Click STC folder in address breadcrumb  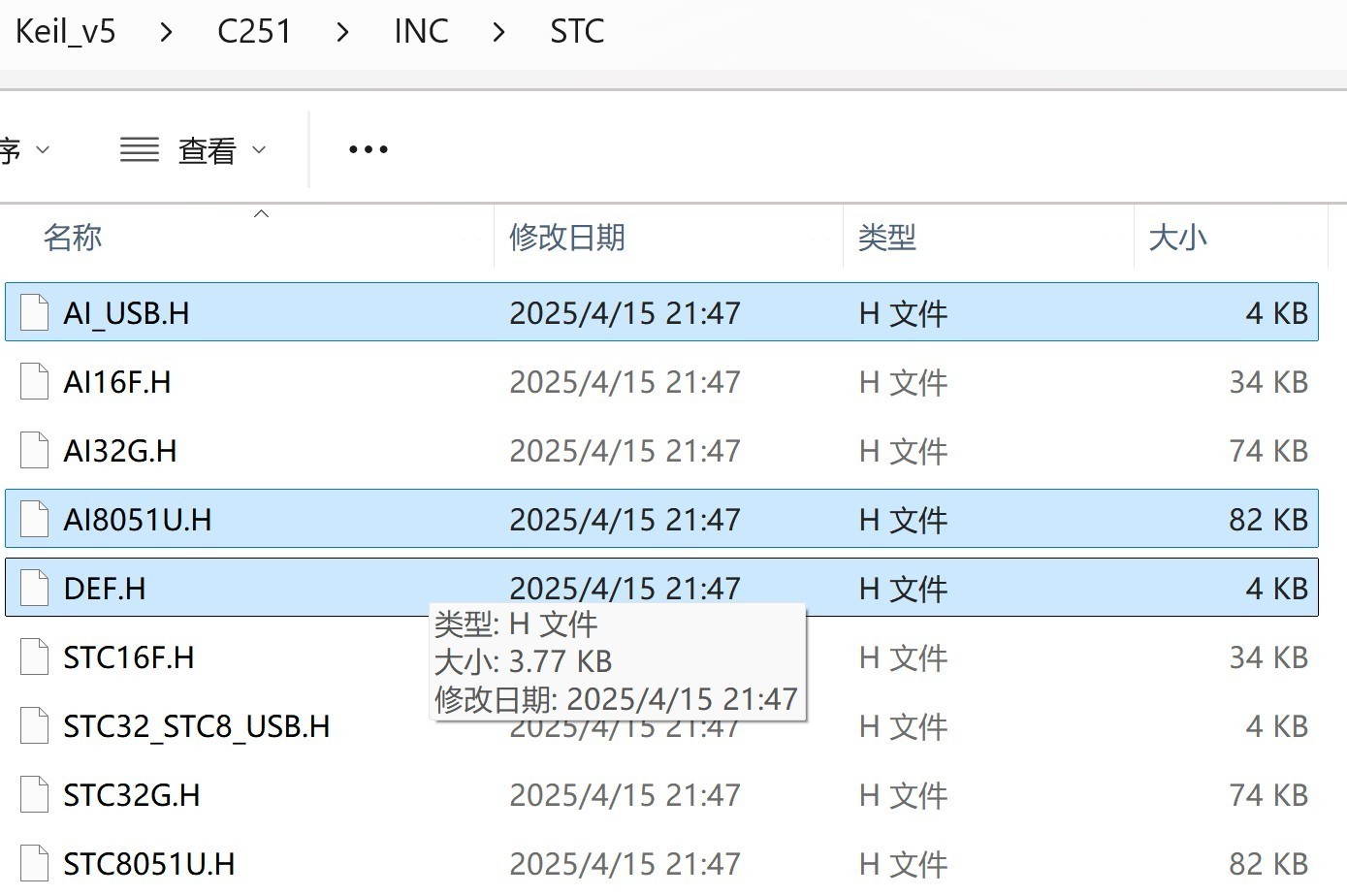(577, 31)
